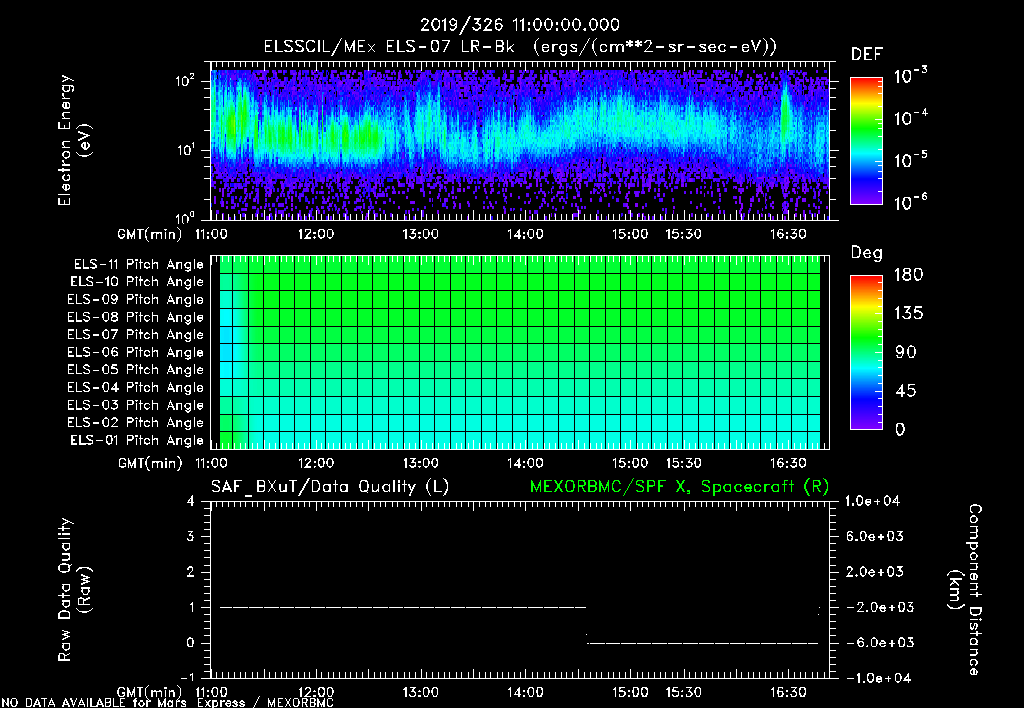Click the 15:30 tick label under pitch angle panel
This screenshot has height=708, width=1024.
683,463
